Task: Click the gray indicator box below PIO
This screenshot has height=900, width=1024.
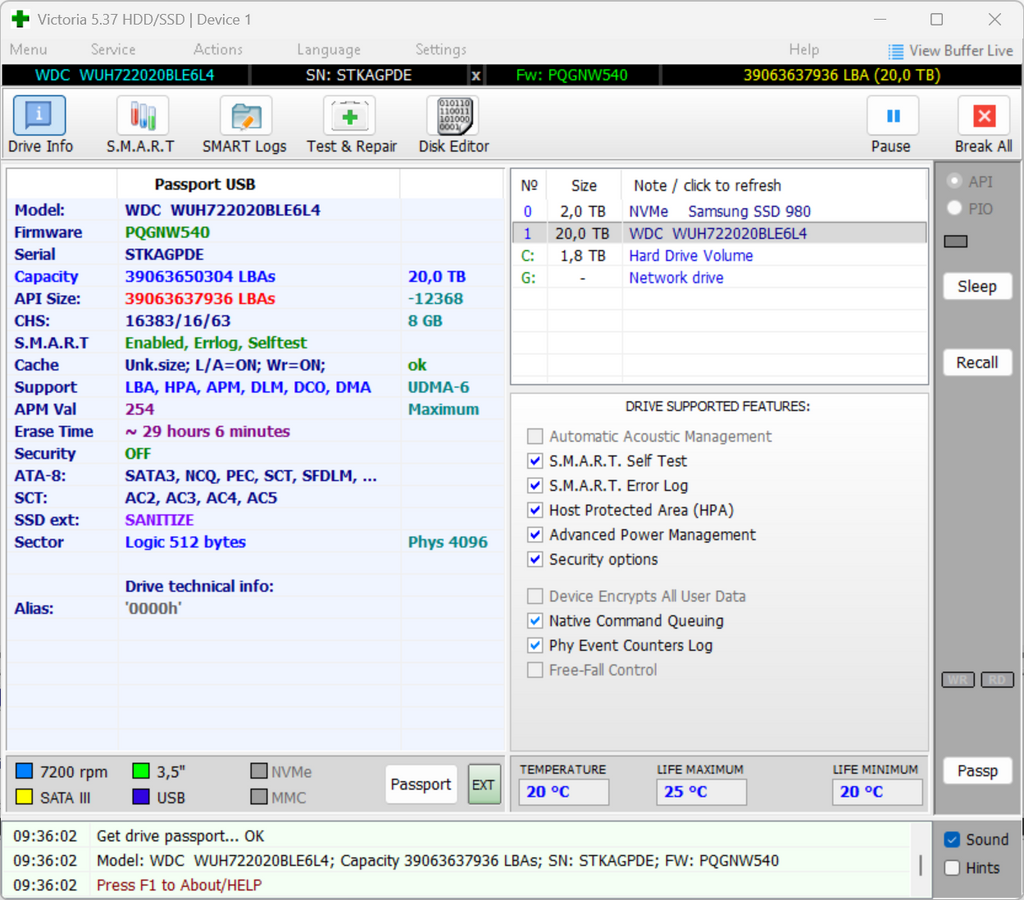Action: point(955,242)
